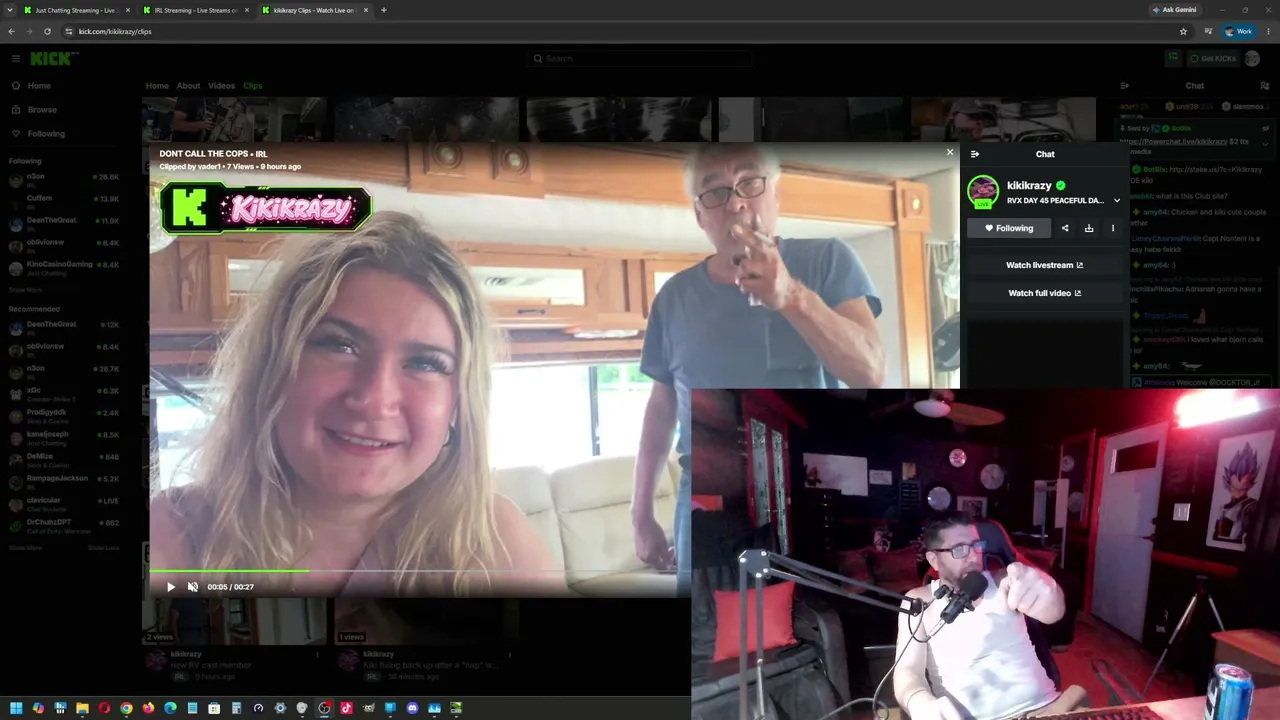Open the channel Home tab

[x=157, y=86]
